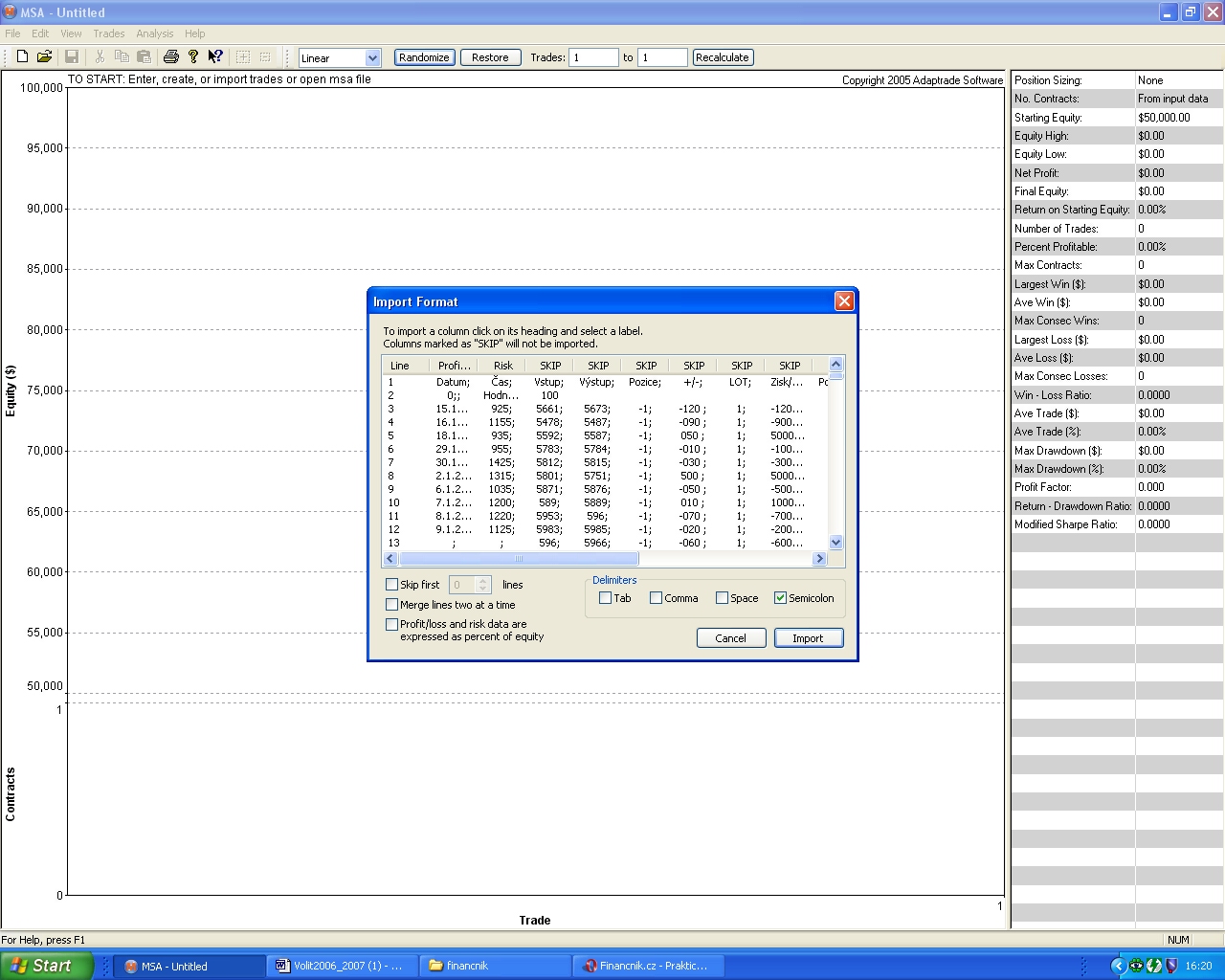Screen dimensions: 1225x980
Task: Click the Import button
Action: coord(808,638)
